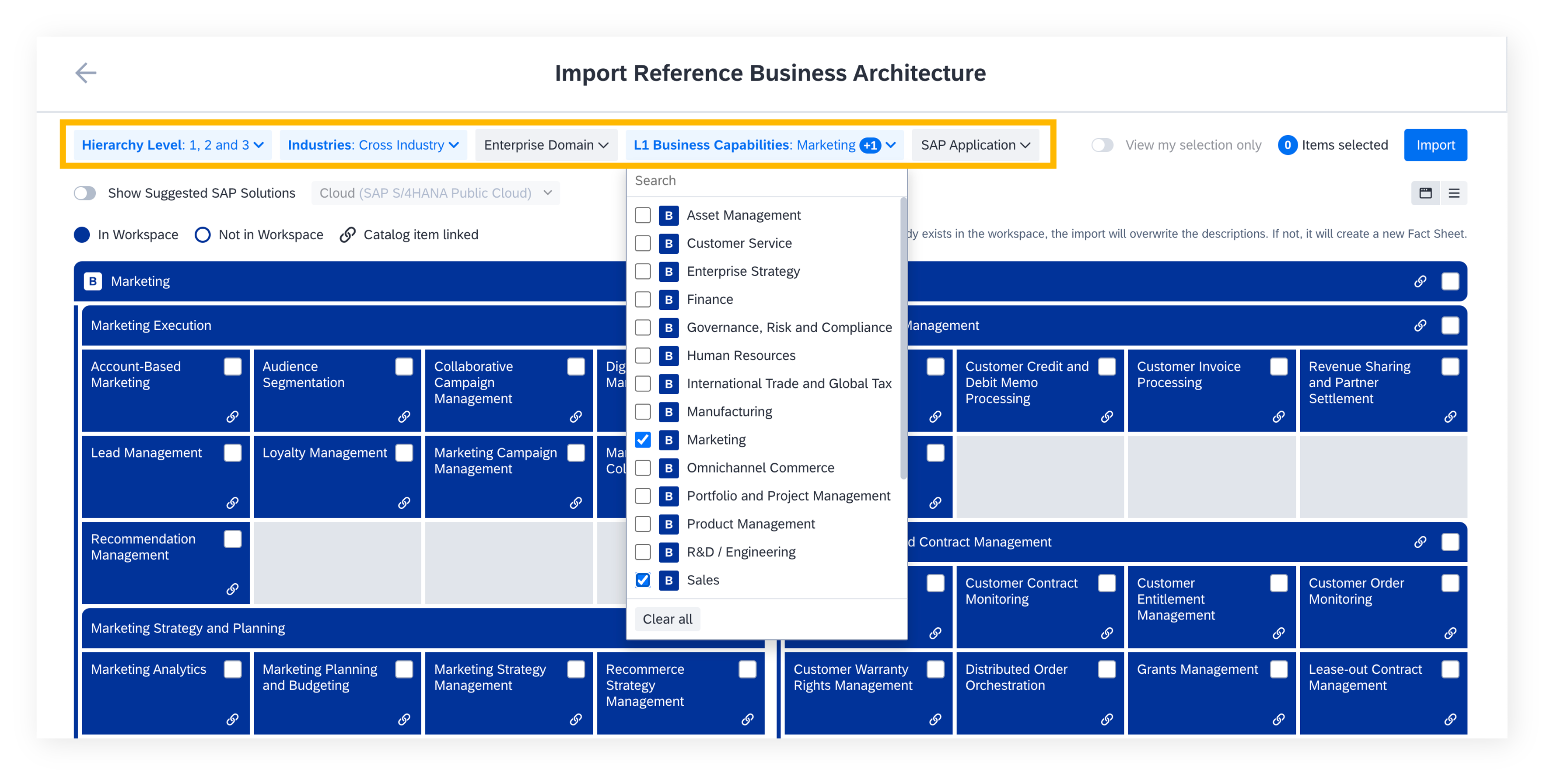Click link icon on Recommendation Management card

point(232,589)
